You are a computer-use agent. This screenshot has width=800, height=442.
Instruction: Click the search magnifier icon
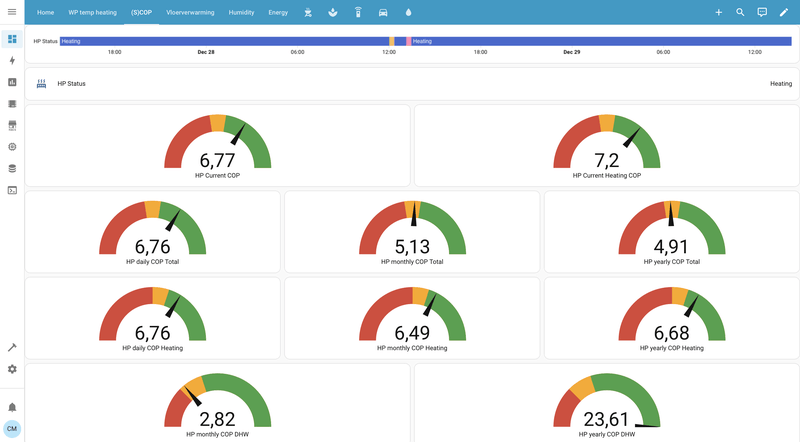click(x=740, y=12)
